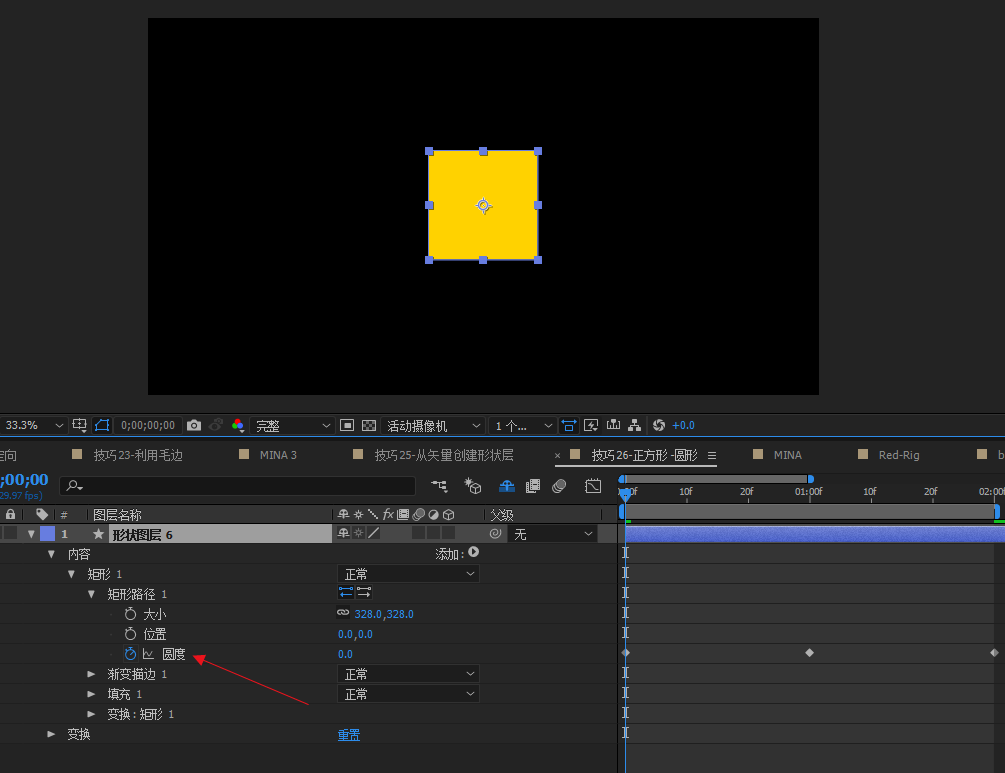Toggle the constrain proportions link icon
The image size is (1005, 773).
[344, 613]
